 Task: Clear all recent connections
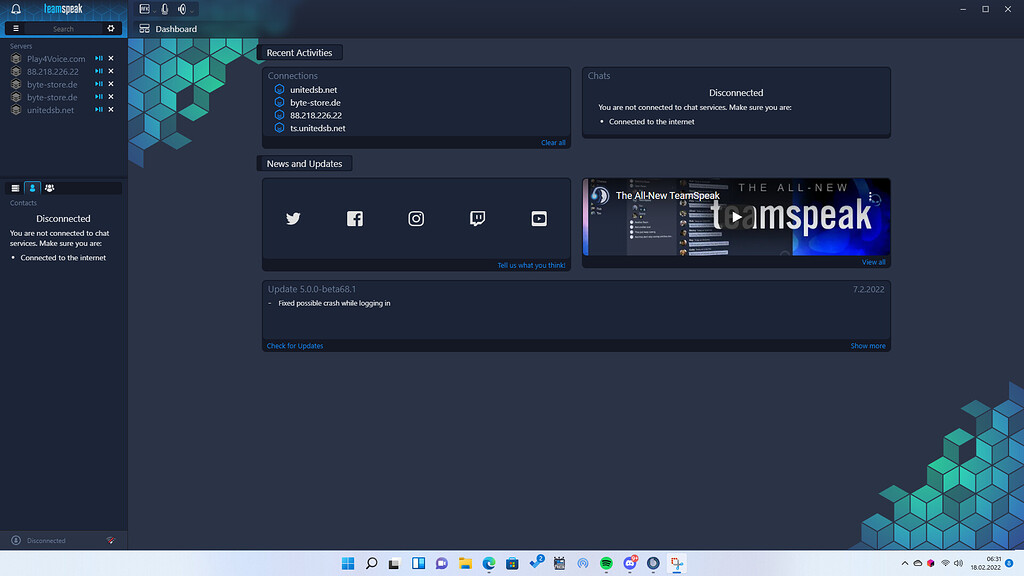pyautogui.click(x=553, y=142)
